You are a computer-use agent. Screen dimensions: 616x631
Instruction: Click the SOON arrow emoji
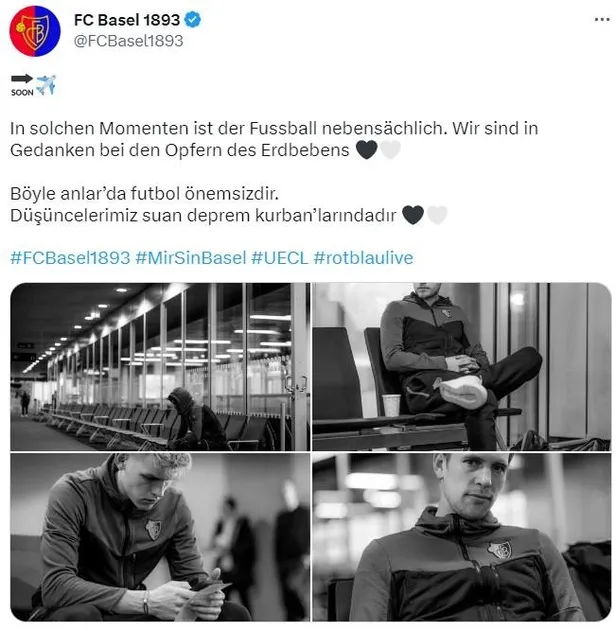[x=22, y=85]
